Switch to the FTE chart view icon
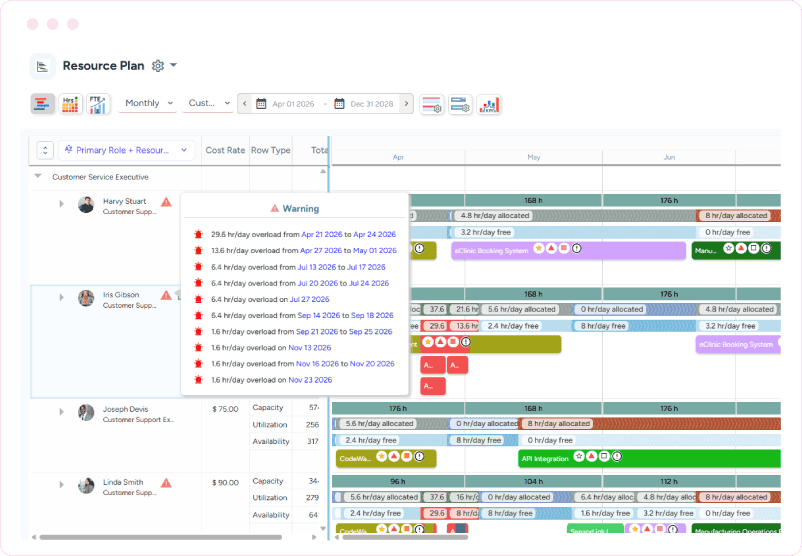This screenshot has height=556, width=802. pos(98,104)
